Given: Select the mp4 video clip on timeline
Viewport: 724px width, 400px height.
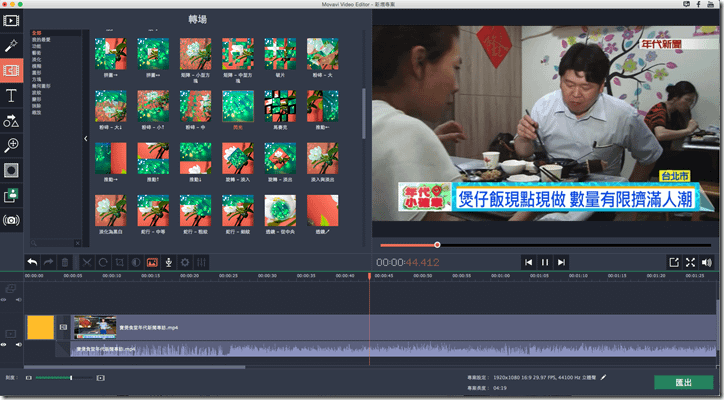Looking at the screenshot, I should click(393, 327).
